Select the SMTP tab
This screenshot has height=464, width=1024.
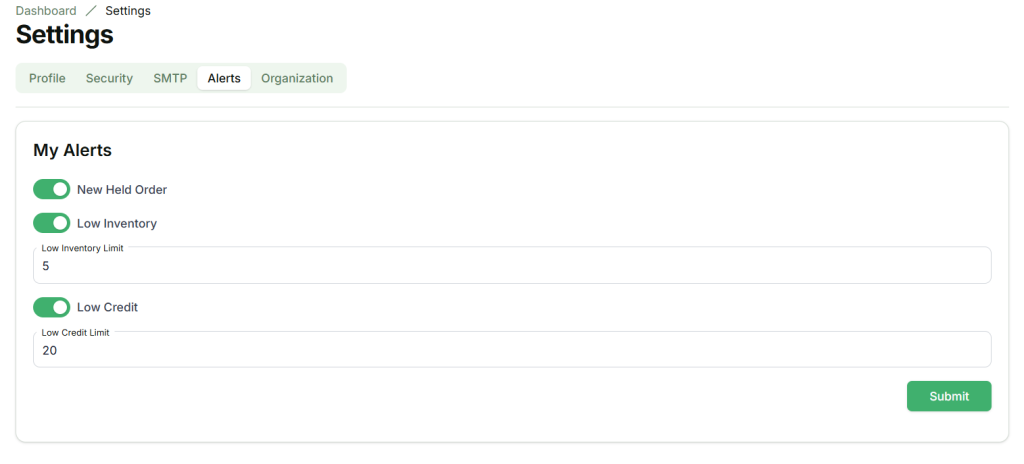coord(170,78)
